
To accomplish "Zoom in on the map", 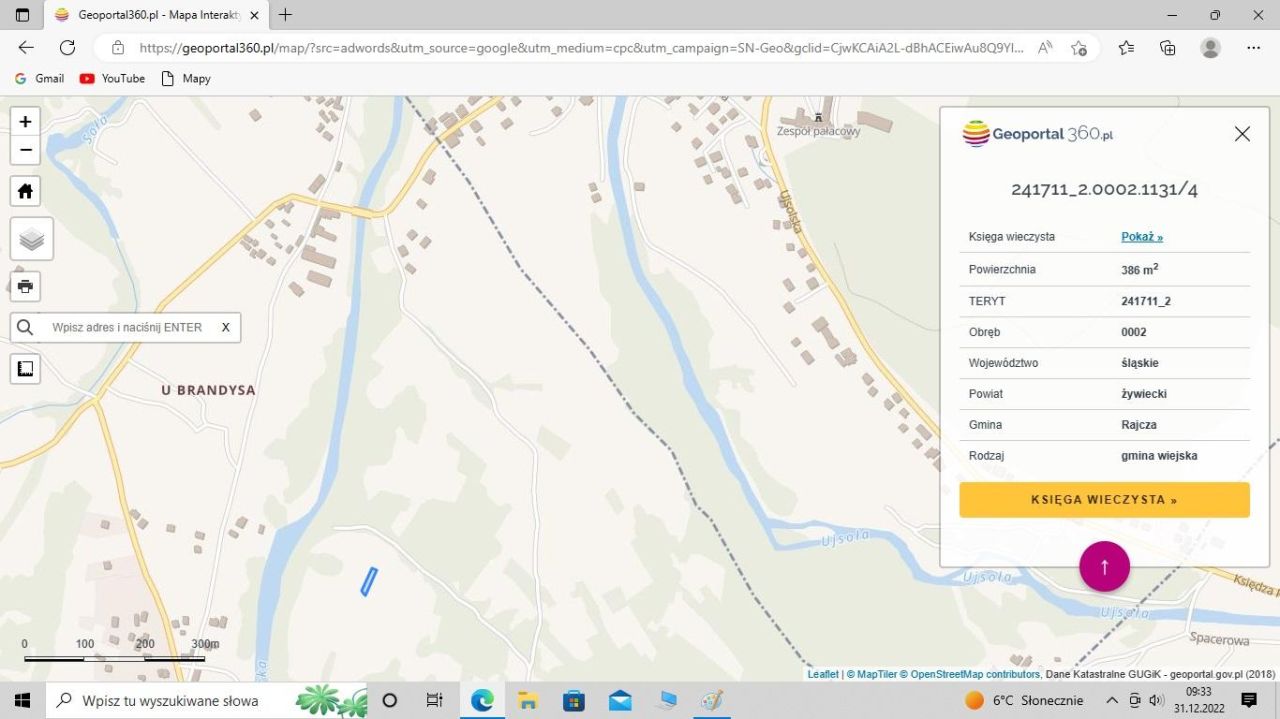I will click(x=25, y=122).
